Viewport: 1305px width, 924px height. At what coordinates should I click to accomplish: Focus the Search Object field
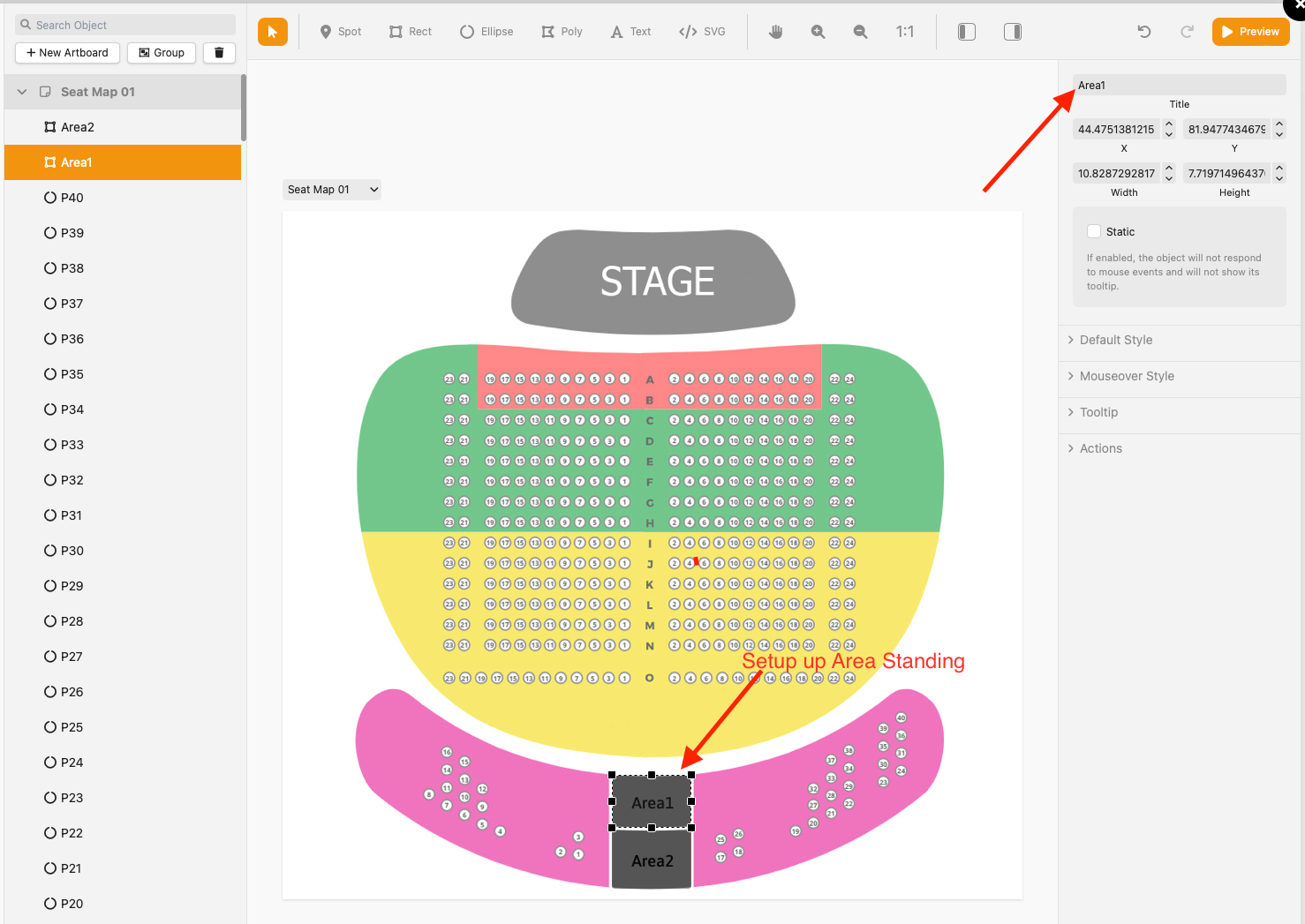pos(125,25)
